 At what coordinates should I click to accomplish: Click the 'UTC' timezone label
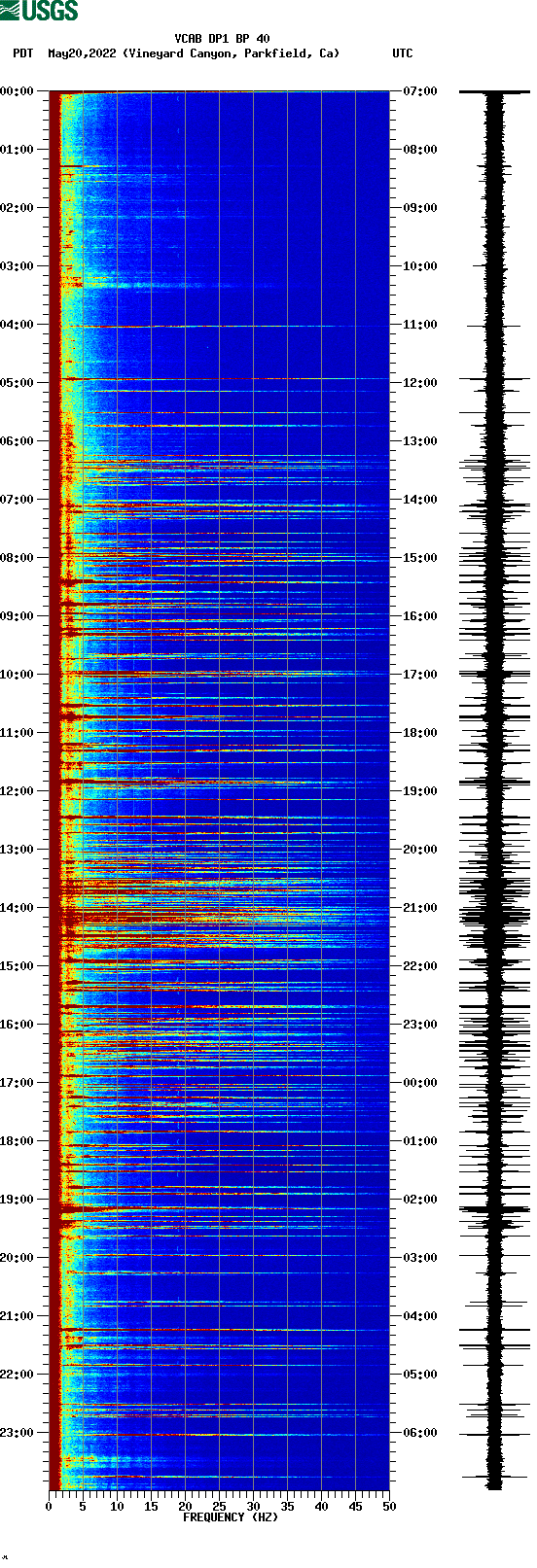pyautogui.click(x=403, y=53)
